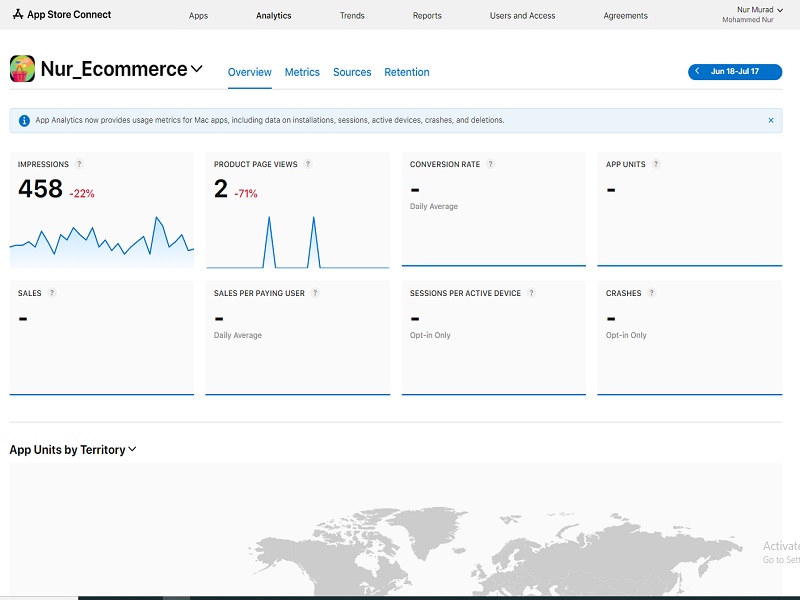The height and width of the screenshot is (600, 800).
Task: Open Sales Per Paying User help icon
Action: pos(315,293)
